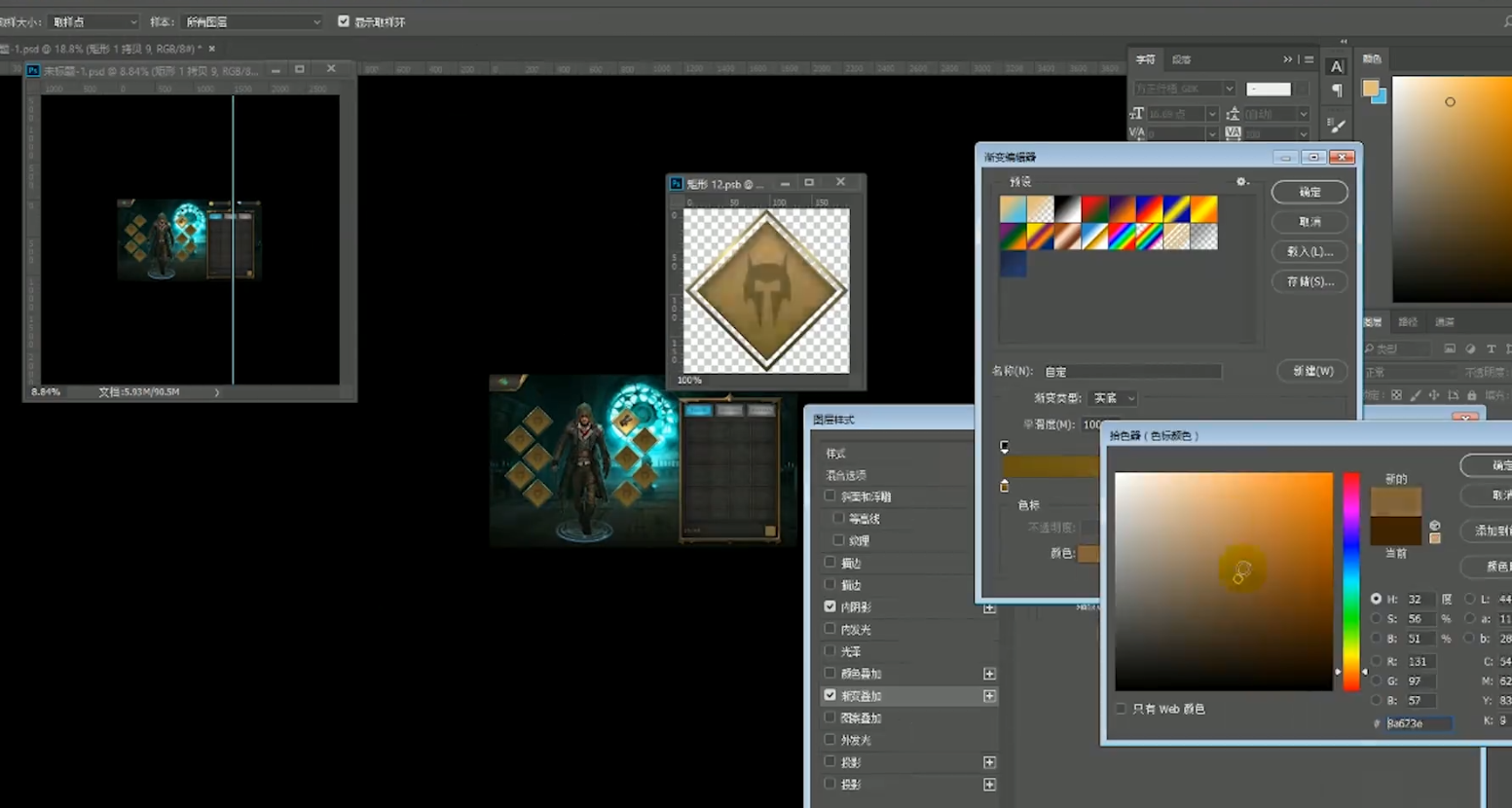Open layer kind filter dropdown 类型
The height and width of the screenshot is (808, 1512).
[1398, 349]
